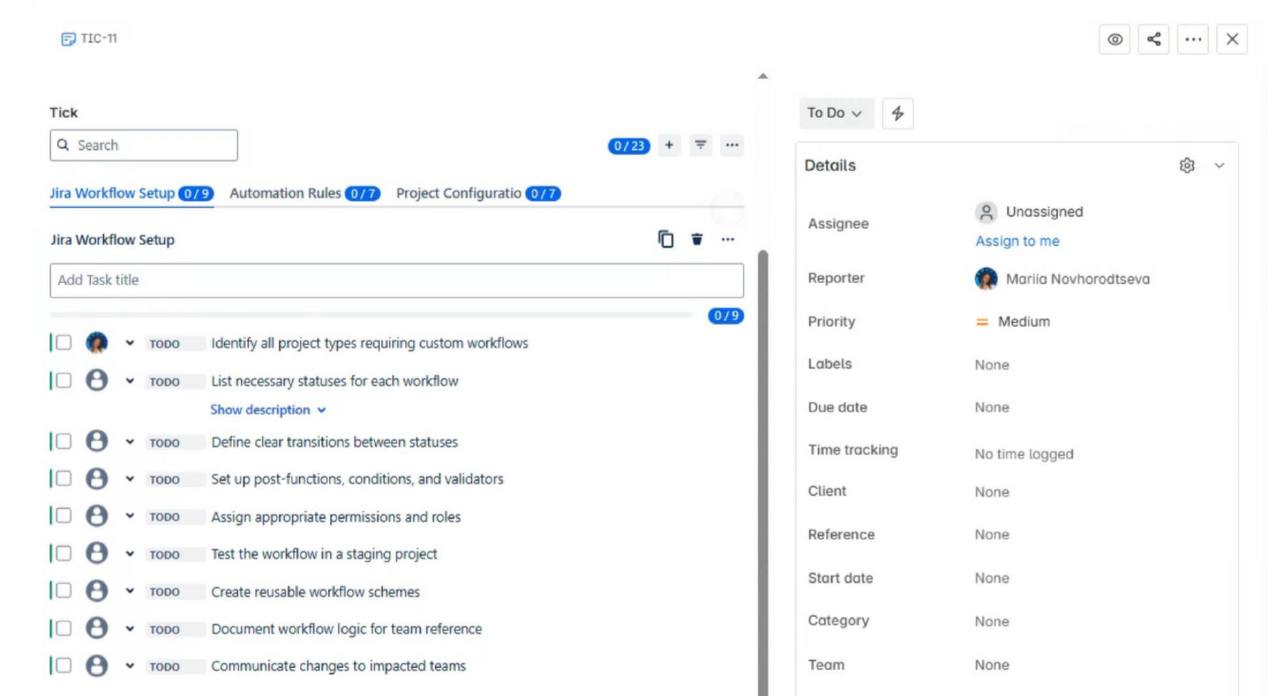
Task: Open the checklist filter icon
Action: pyautogui.click(x=700, y=144)
